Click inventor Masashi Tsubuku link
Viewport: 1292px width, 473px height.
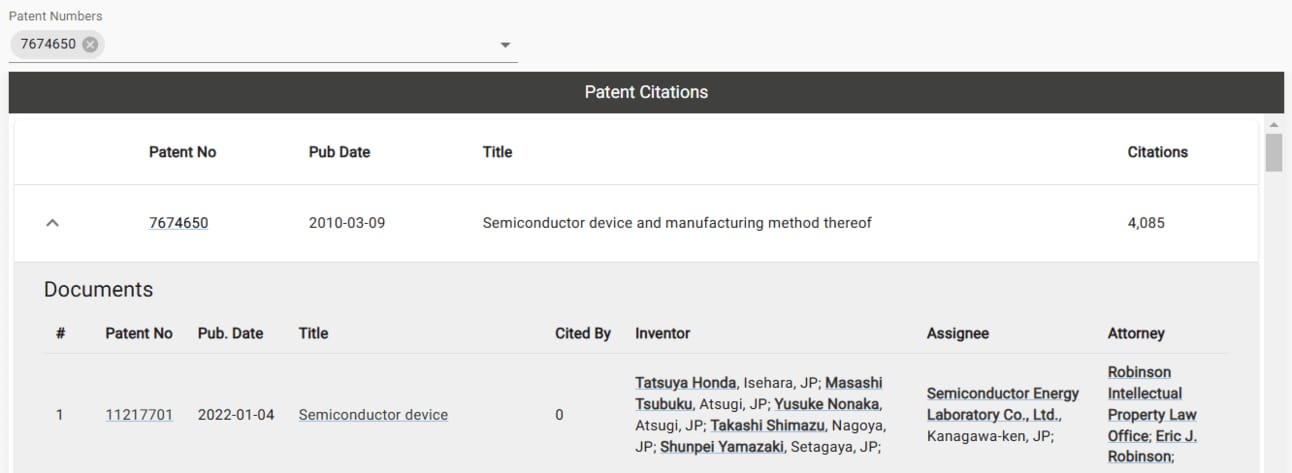(759, 393)
